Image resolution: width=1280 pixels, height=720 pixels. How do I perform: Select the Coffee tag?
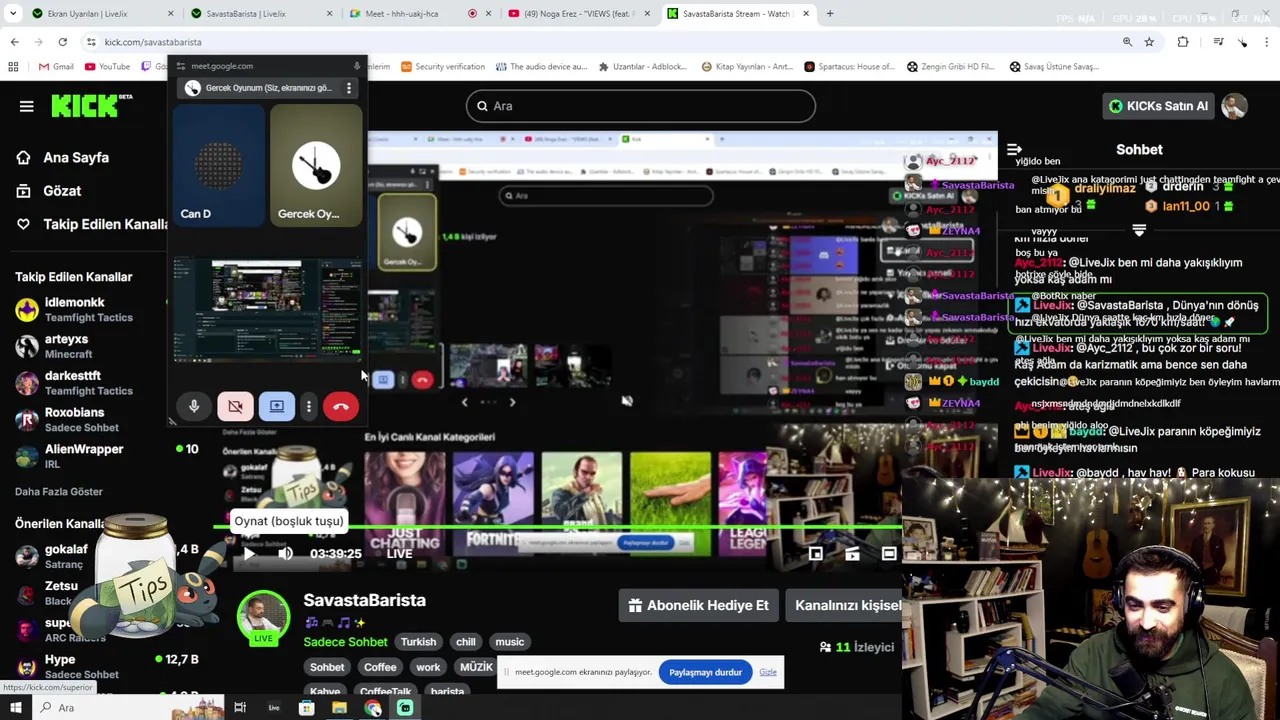(380, 667)
